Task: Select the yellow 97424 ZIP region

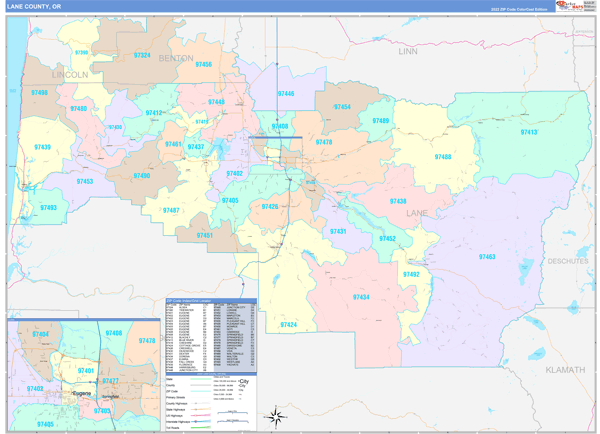Action: (289, 325)
